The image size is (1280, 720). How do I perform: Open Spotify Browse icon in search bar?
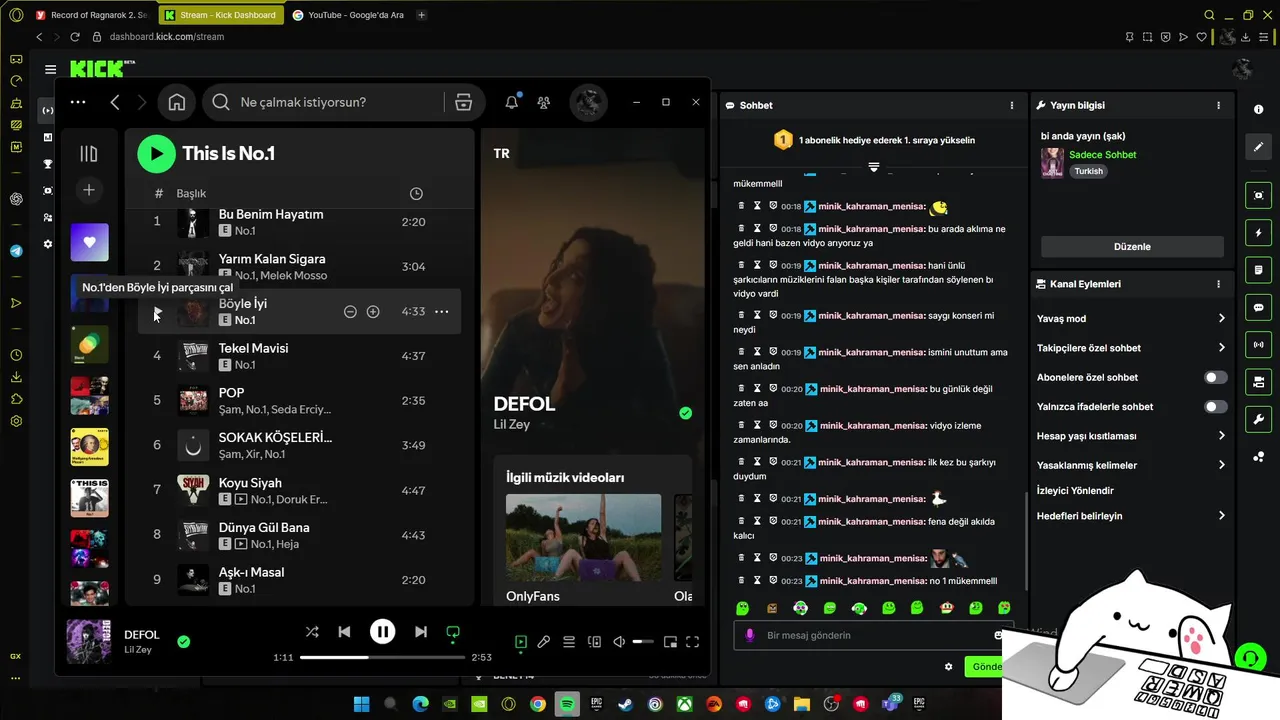(463, 102)
